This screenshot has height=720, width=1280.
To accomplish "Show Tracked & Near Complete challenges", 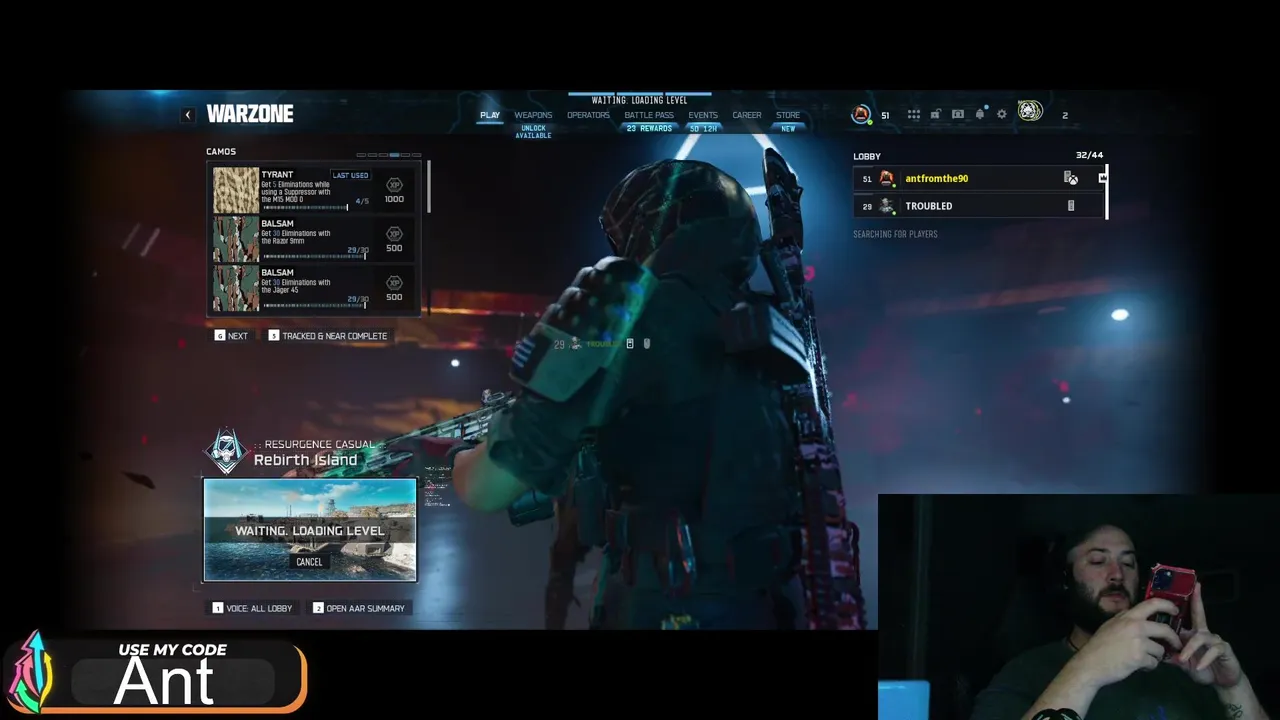I will coord(328,336).
